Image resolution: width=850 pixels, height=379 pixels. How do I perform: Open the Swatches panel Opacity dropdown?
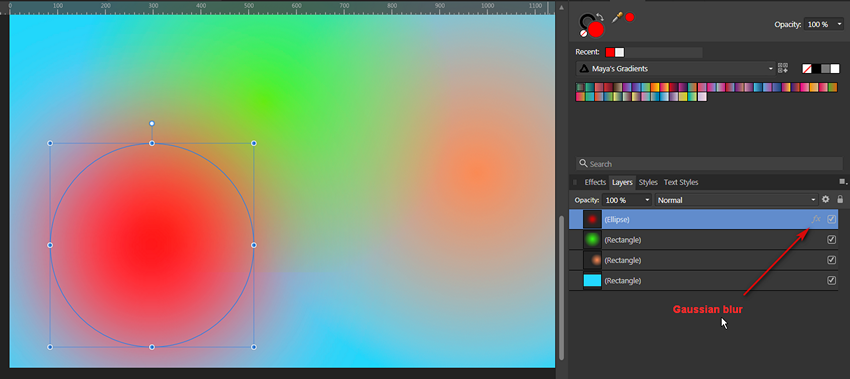point(823,24)
